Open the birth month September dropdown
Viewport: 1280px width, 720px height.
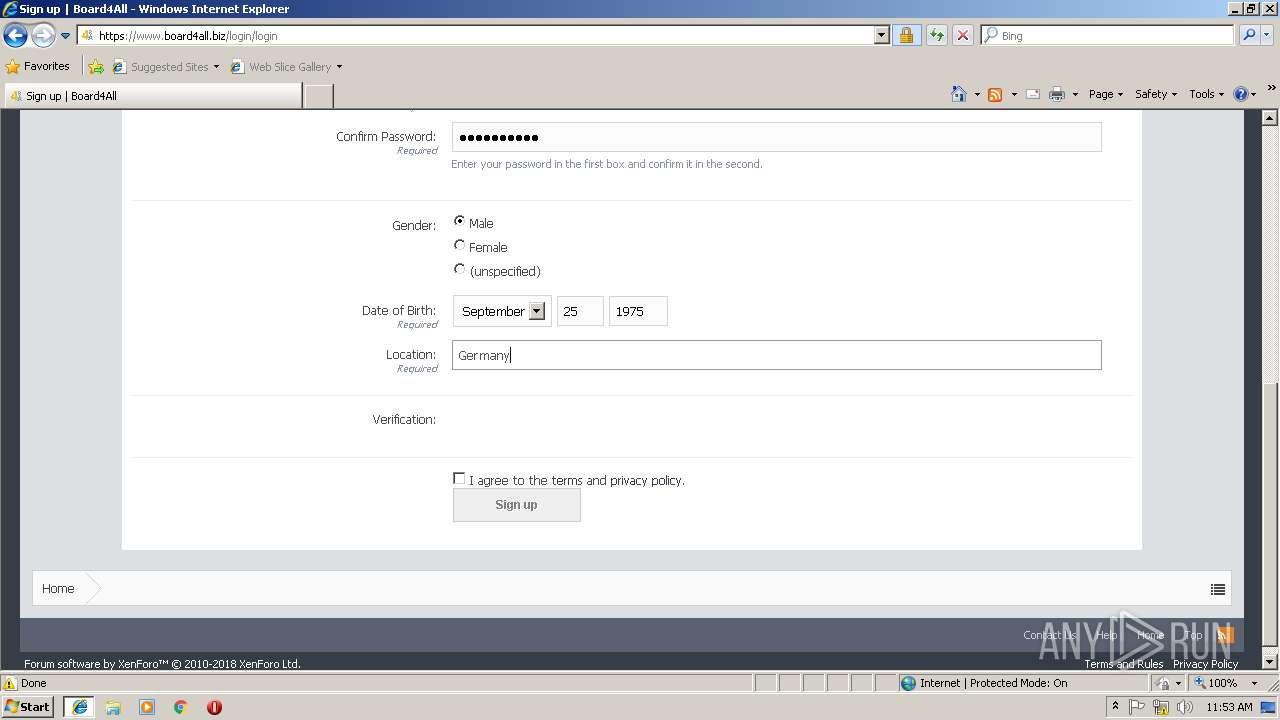tap(502, 311)
